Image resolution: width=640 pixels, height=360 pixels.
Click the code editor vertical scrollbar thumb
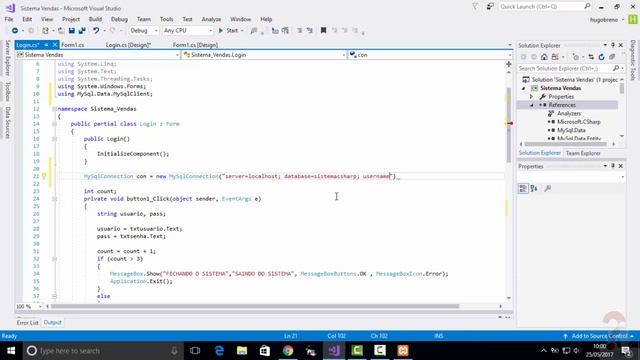(509, 124)
